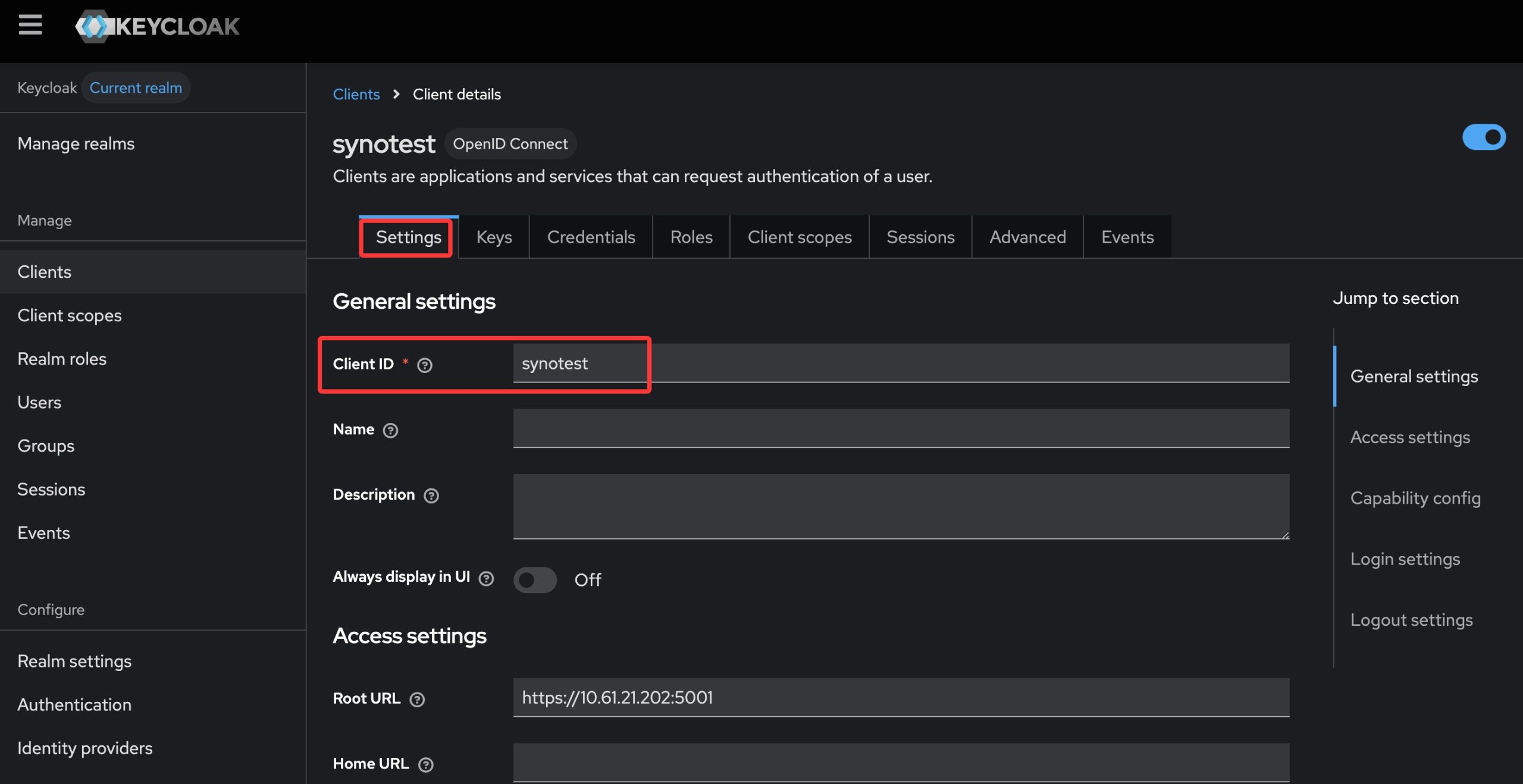Open the Client scopes tab
Image resolution: width=1523 pixels, height=784 pixels.
(800, 237)
